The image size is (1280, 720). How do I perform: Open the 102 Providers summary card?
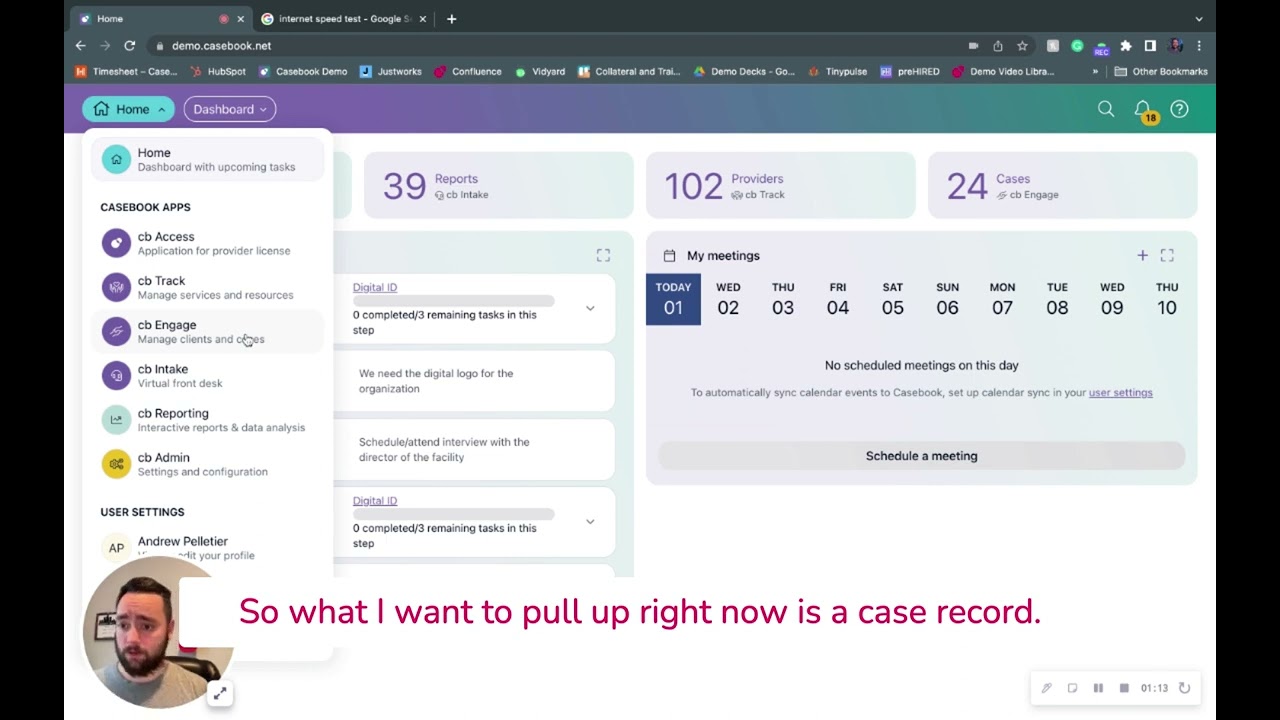pos(780,185)
